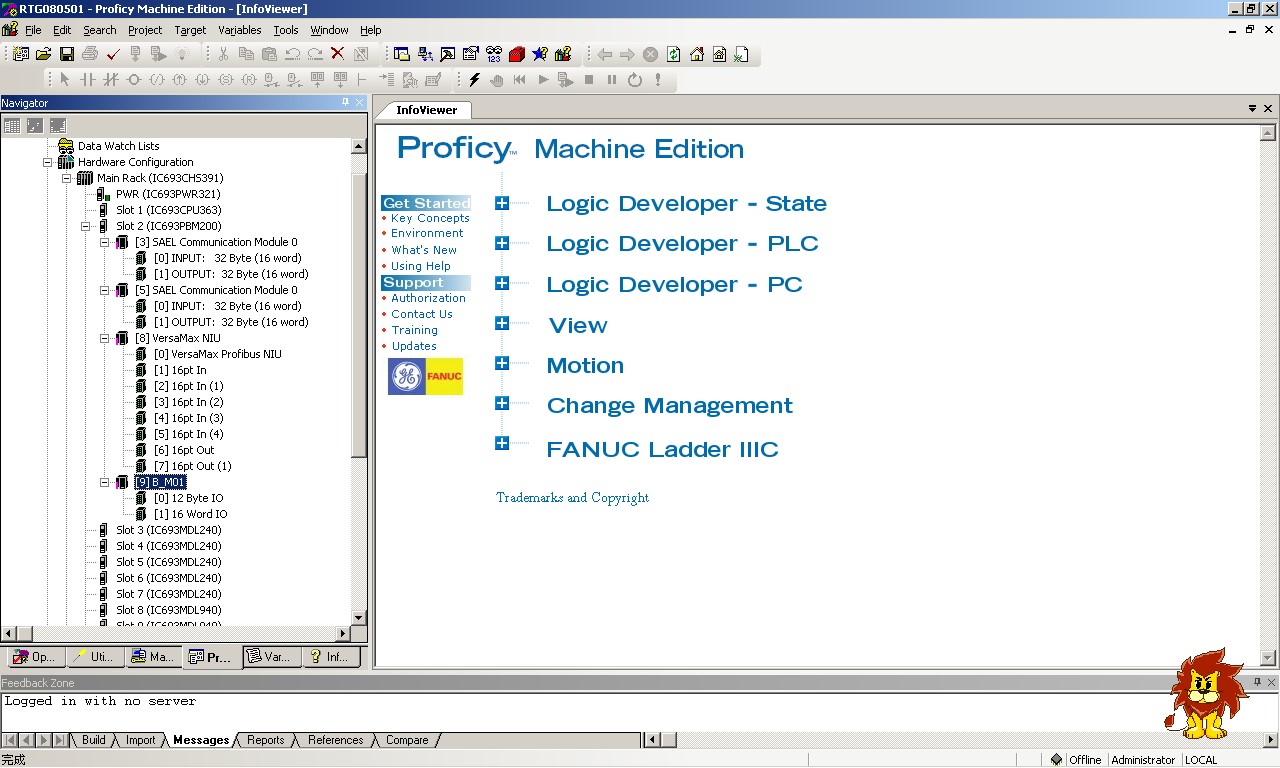This screenshot has height=768, width=1280.
Task: Open the Project menu
Action: pos(145,30)
